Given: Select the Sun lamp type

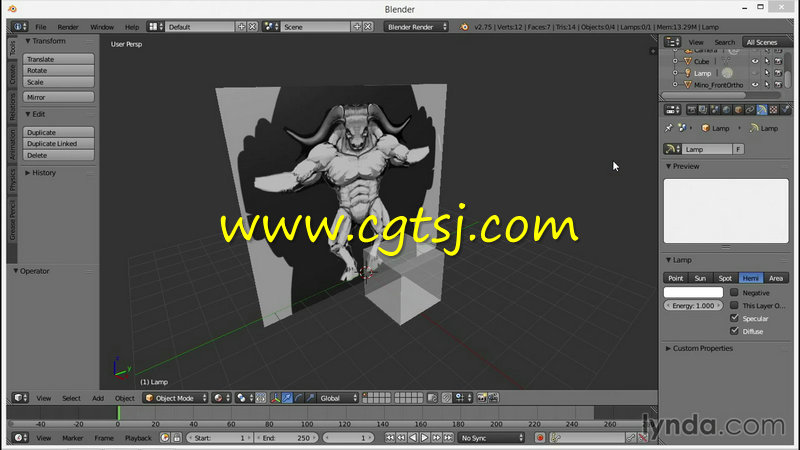Looking at the screenshot, I should point(701,278).
